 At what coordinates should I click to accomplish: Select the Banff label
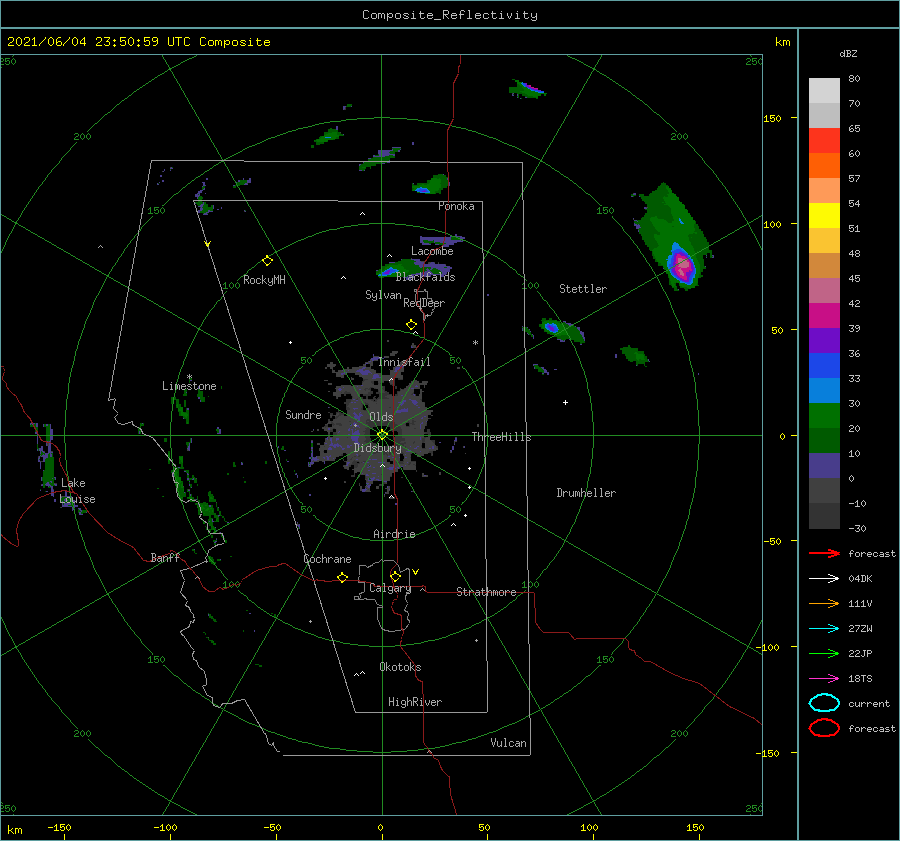point(165,557)
